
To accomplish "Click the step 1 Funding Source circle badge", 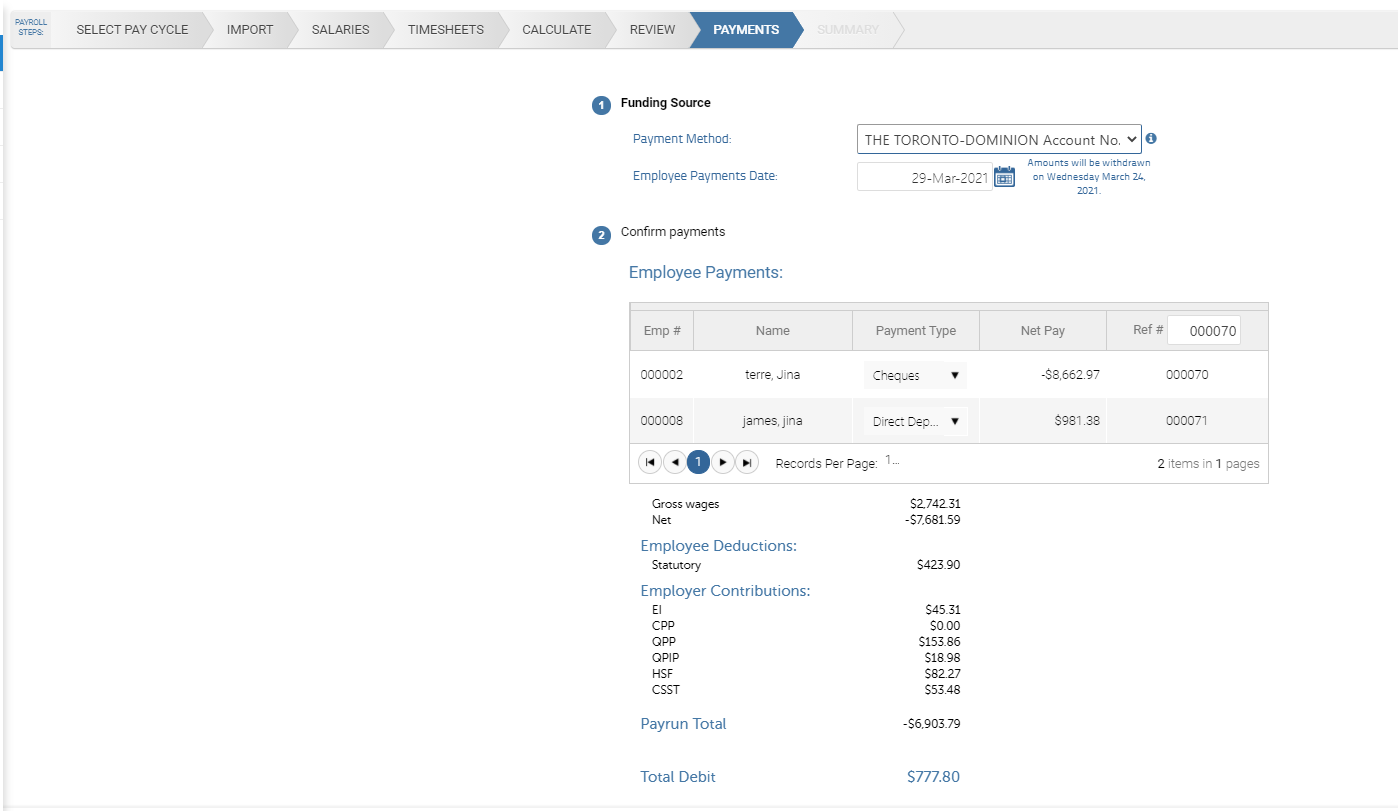I will click(x=601, y=104).
